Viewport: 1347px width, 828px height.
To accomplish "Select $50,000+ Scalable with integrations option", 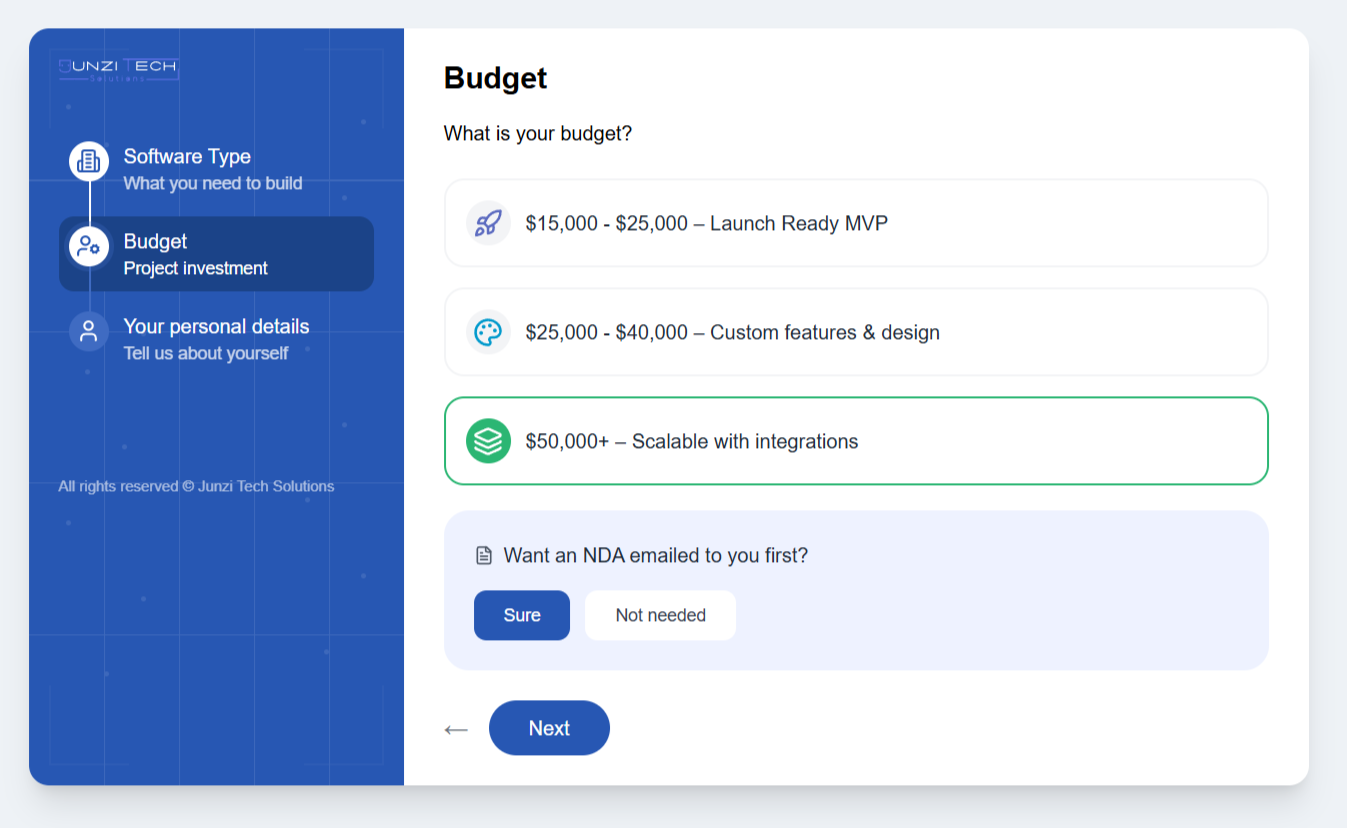I will point(855,441).
